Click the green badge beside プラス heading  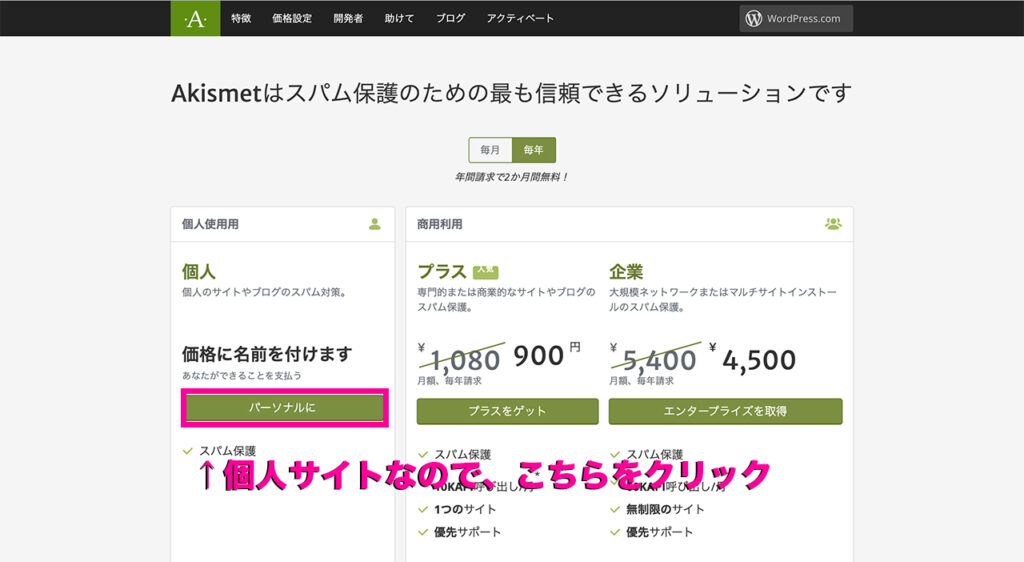point(485,271)
